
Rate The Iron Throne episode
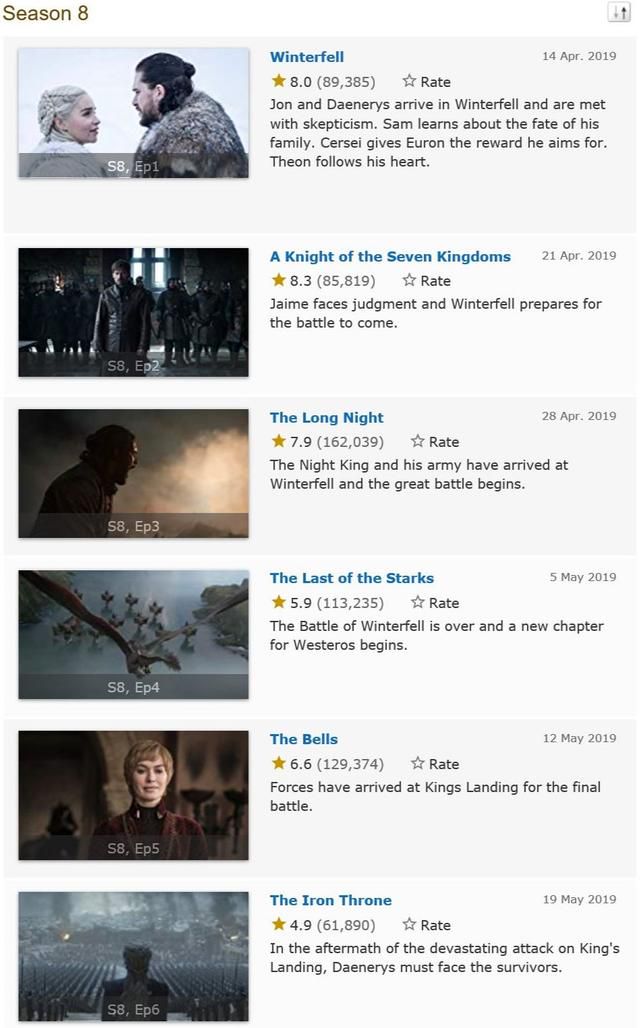click(426, 924)
